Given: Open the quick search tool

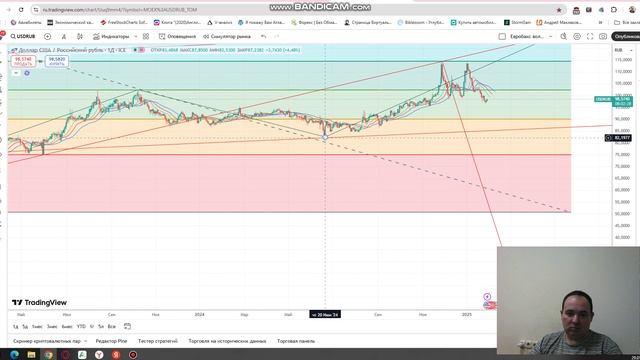Looking at the screenshot, I should tap(564, 37).
